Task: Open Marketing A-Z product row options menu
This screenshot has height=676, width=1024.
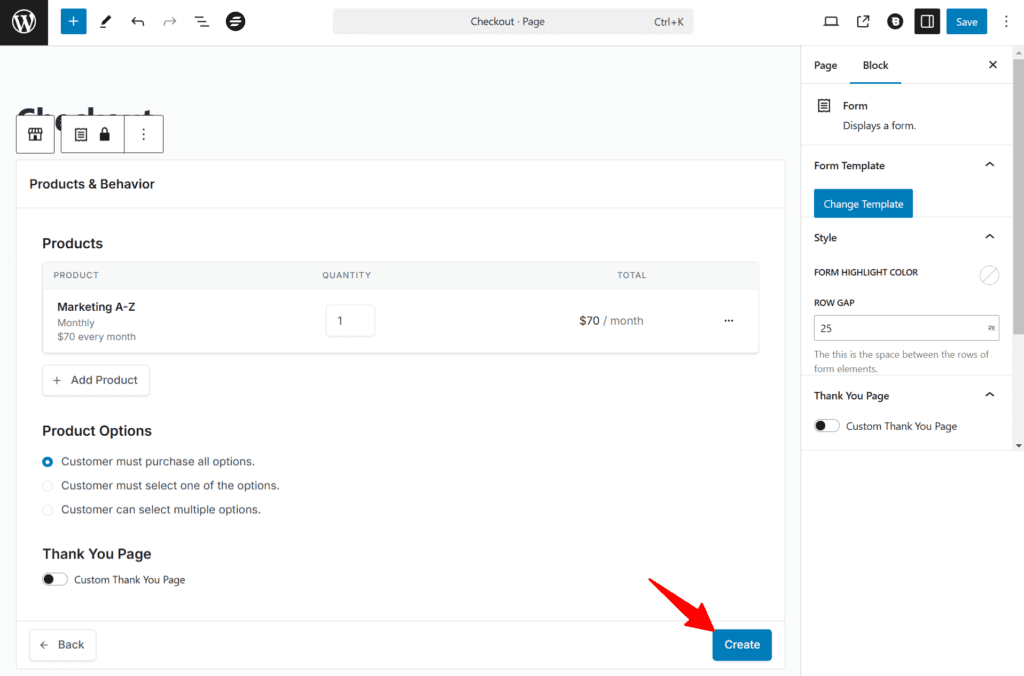Action: point(728,321)
